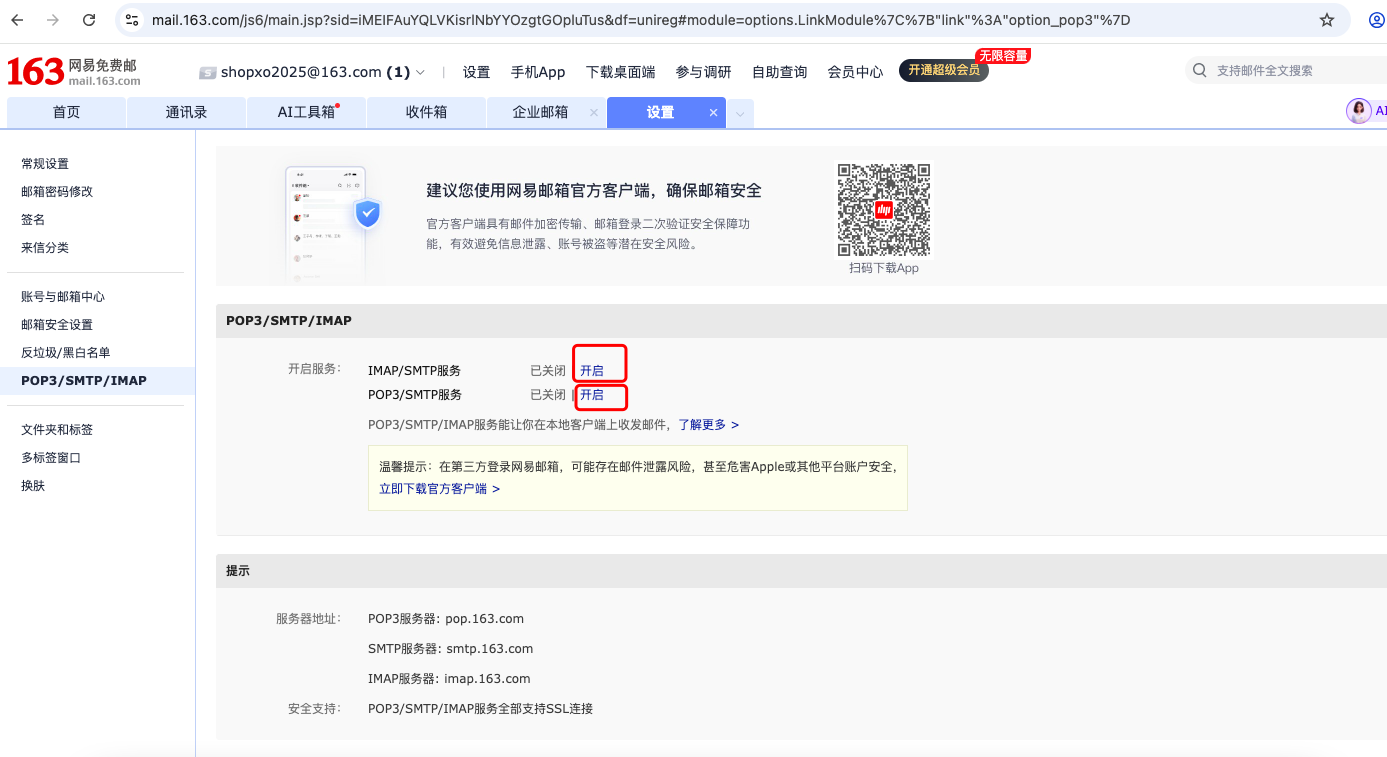Screen dimensions: 1387x757
Task: View site information icon in address bar
Action: coord(132,20)
